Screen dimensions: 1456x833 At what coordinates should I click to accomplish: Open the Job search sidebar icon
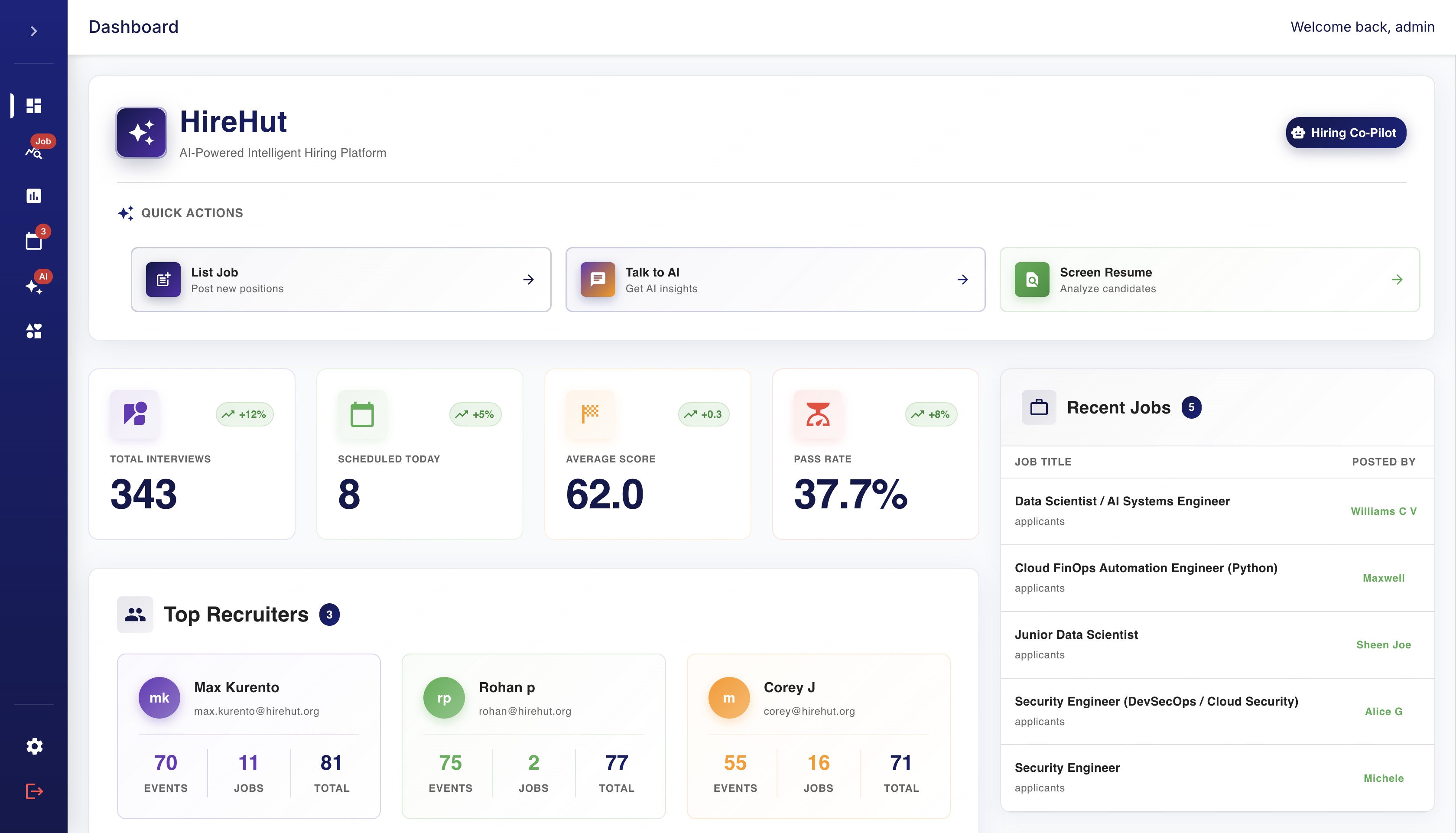pyautogui.click(x=34, y=152)
